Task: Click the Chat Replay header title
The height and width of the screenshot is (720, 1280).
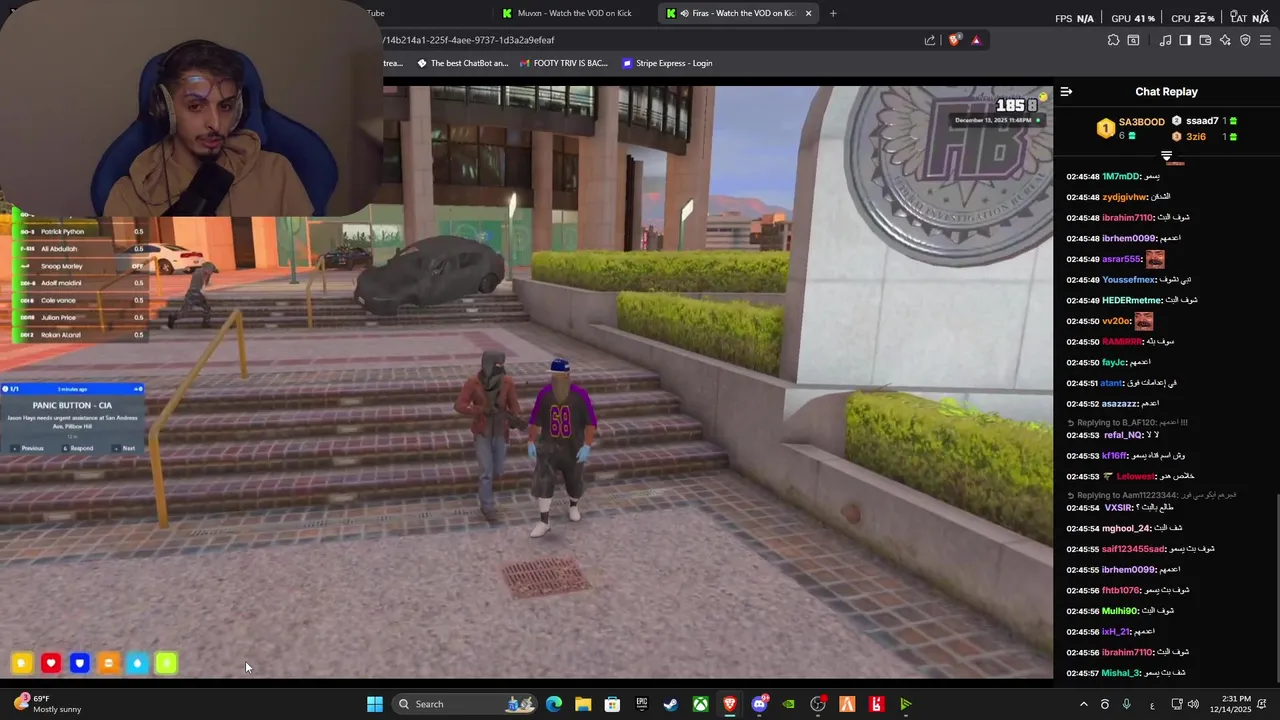Action: click(1166, 92)
